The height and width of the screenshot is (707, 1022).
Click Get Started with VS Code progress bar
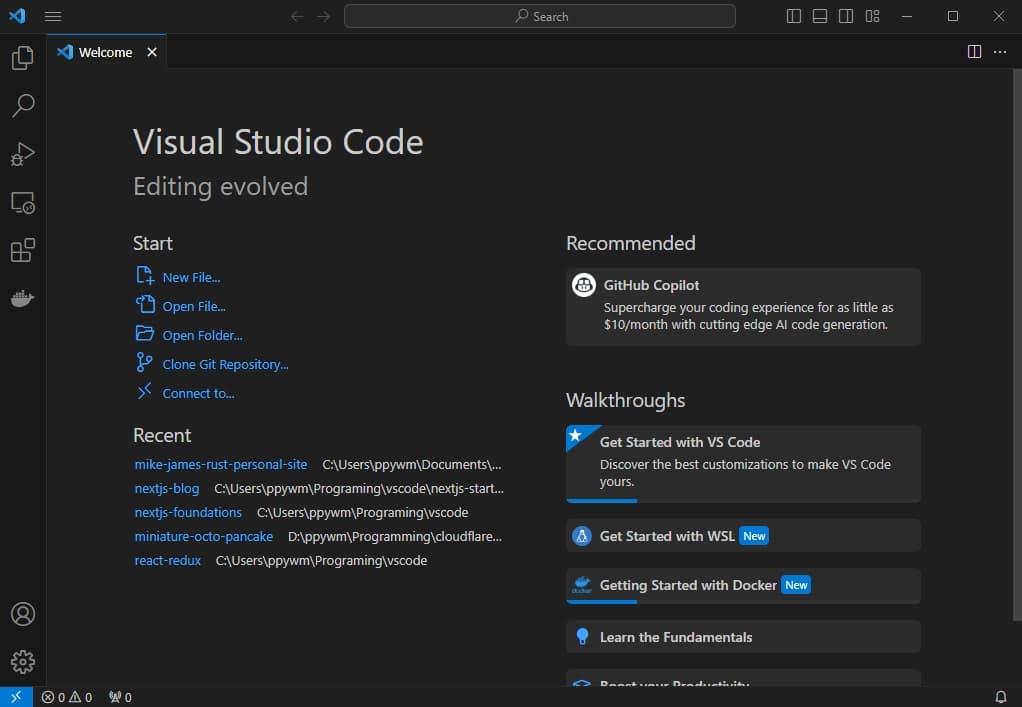point(743,500)
